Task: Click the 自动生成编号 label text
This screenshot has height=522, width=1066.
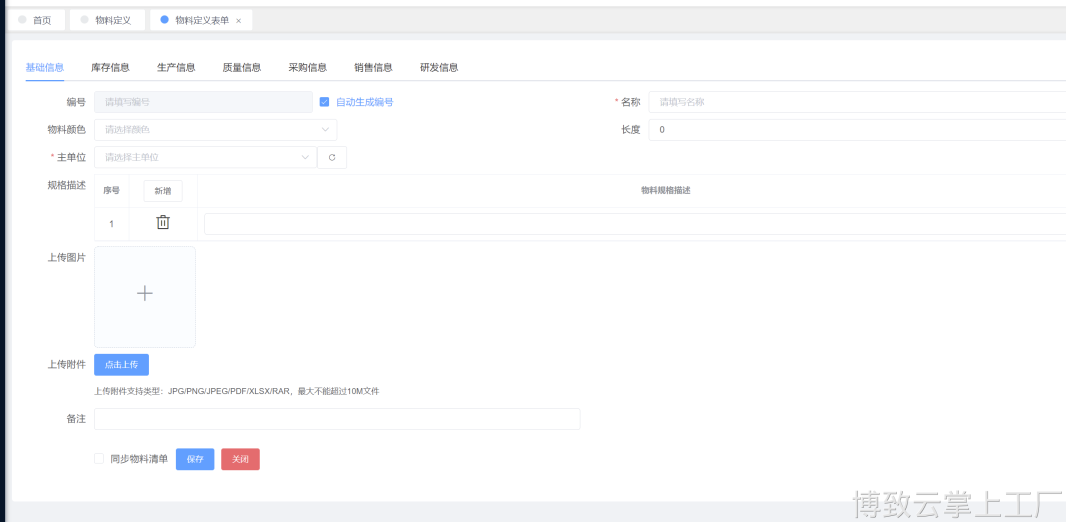Action: pos(364,102)
